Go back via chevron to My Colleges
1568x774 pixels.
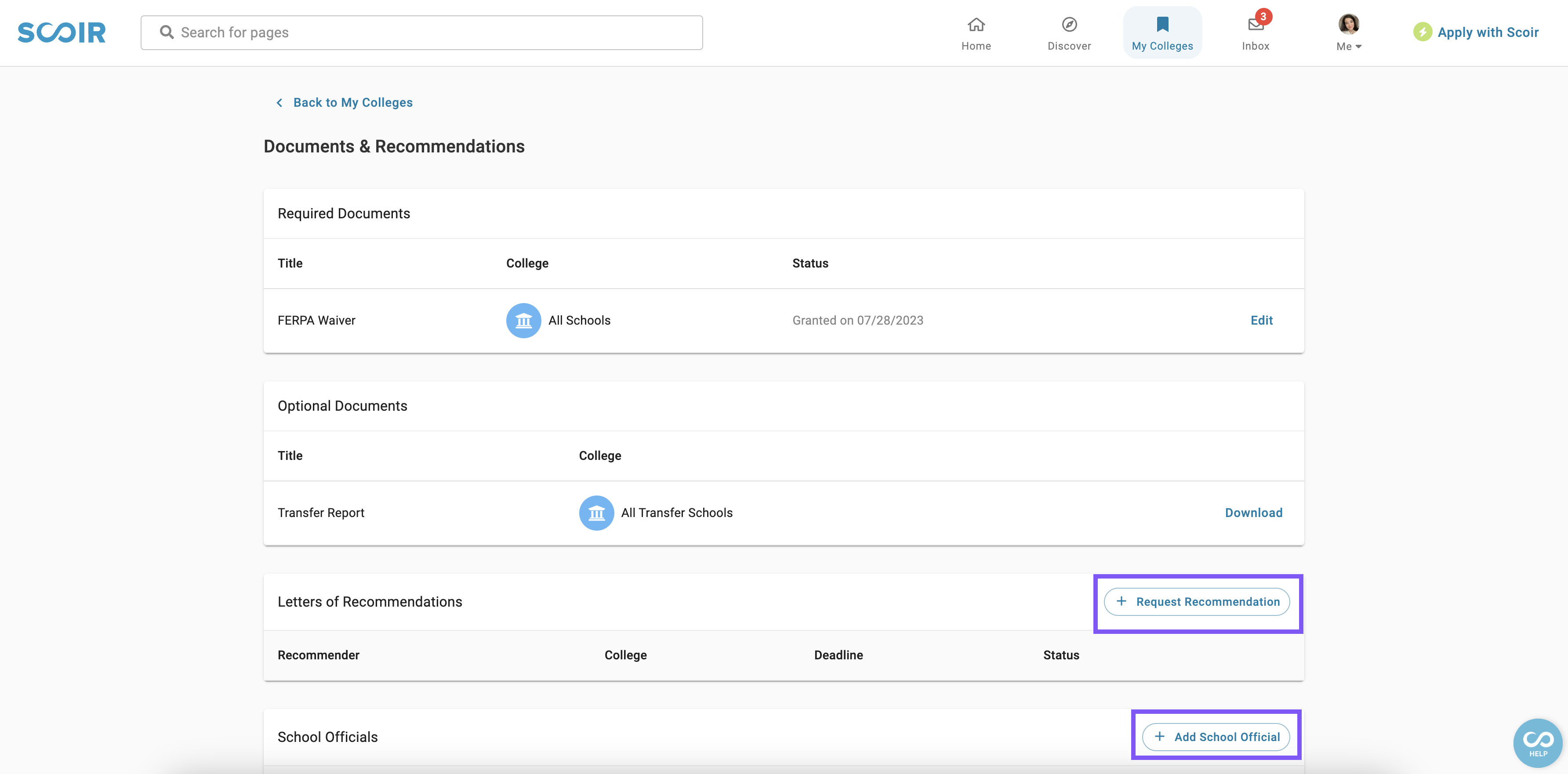click(279, 103)
